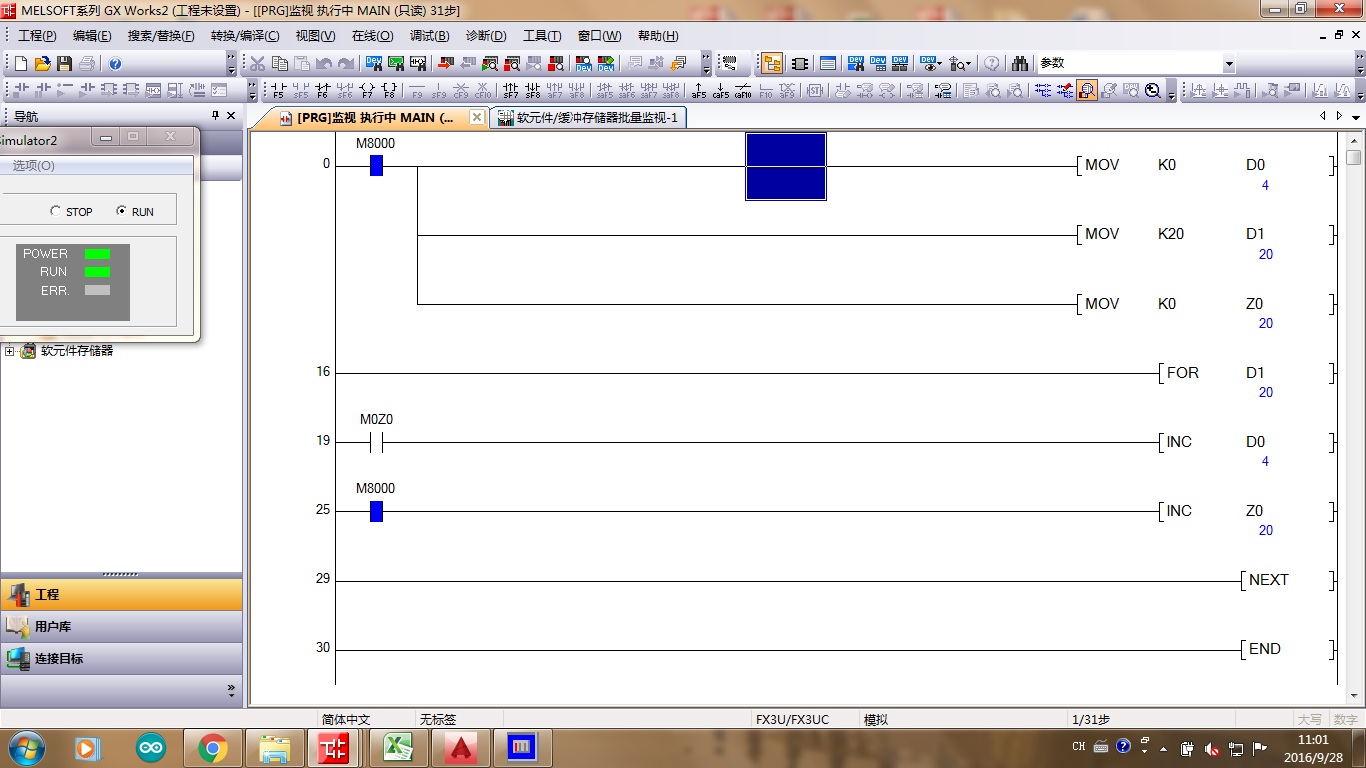This screenshot has height=768, width=1366.
Task: Click the Navigation tree view toolbar icon
Action: tap(772, 64)
